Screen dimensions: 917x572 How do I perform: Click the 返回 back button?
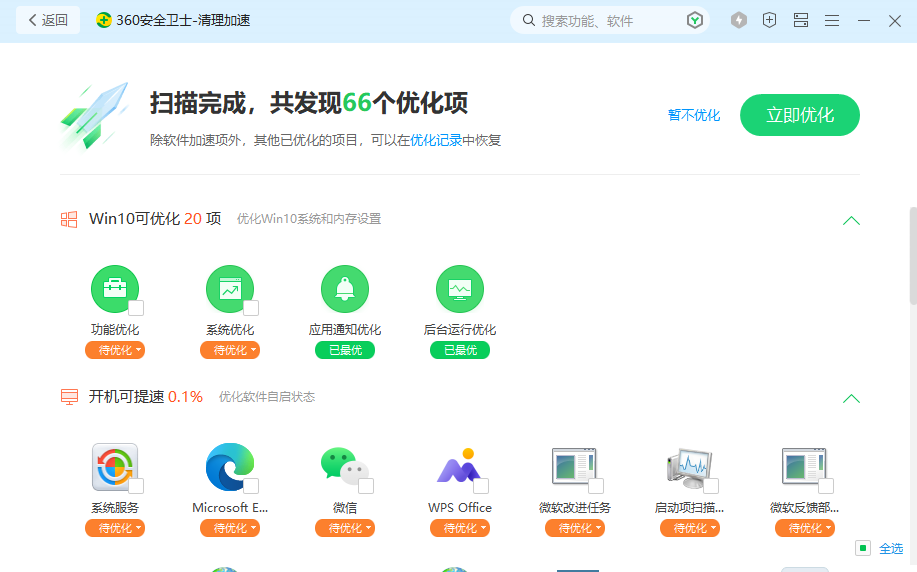(x=48, y=20)
